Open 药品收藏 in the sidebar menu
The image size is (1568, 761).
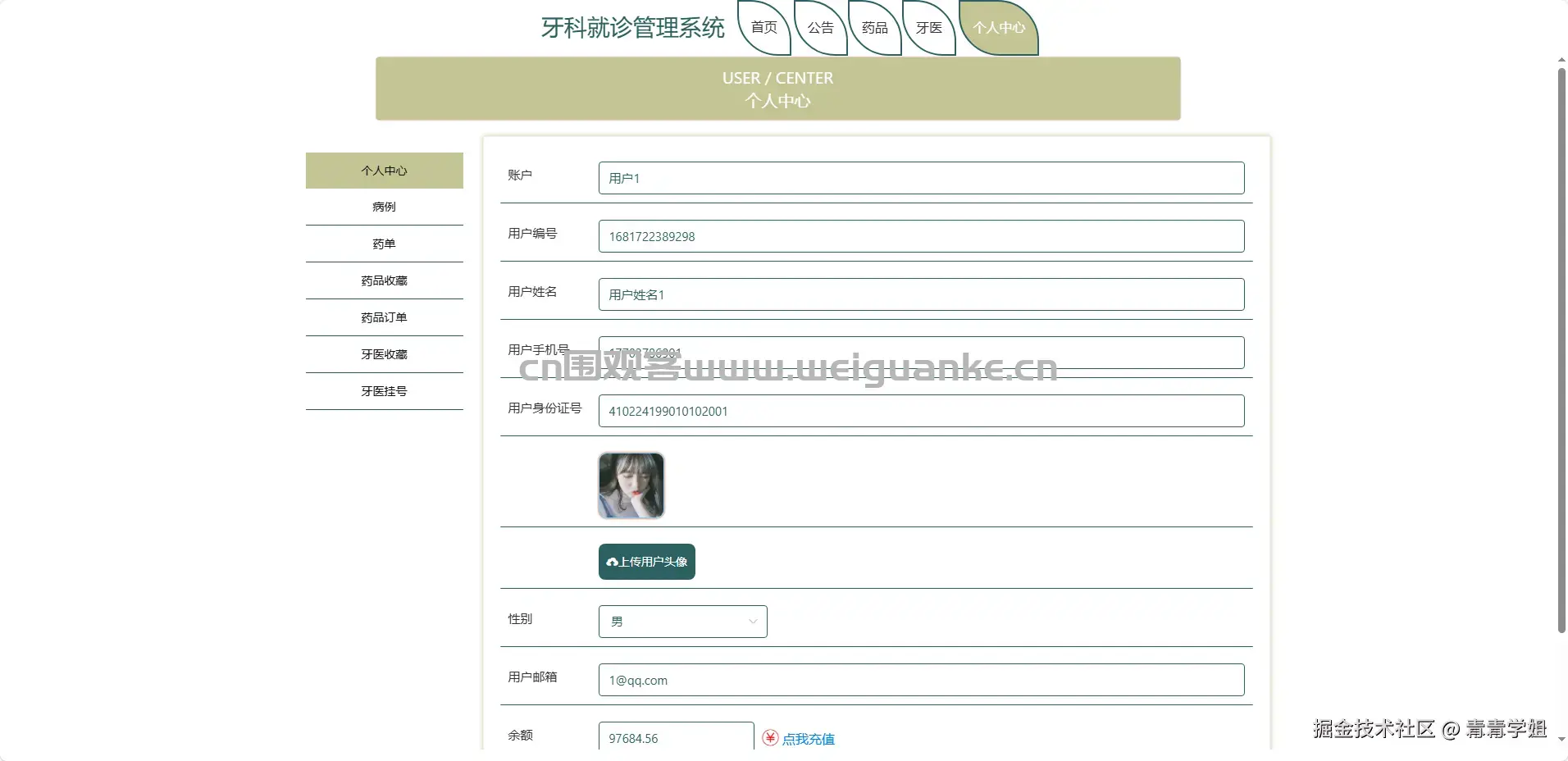(385, 280)
